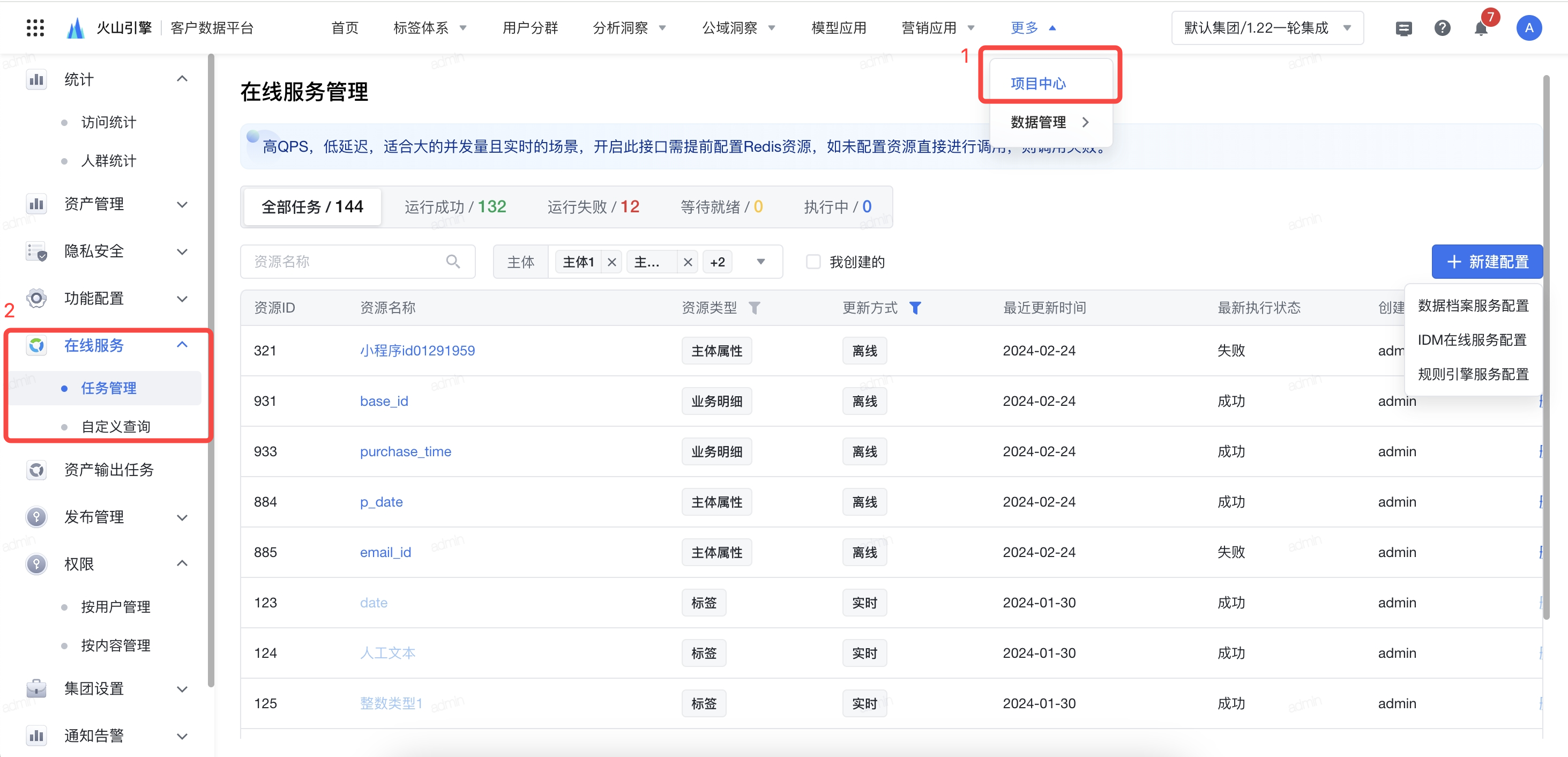This screenshot has width=1568, height=757.
Task: Collapse the 在线服务 sidebar section
Action: [182, 345]
